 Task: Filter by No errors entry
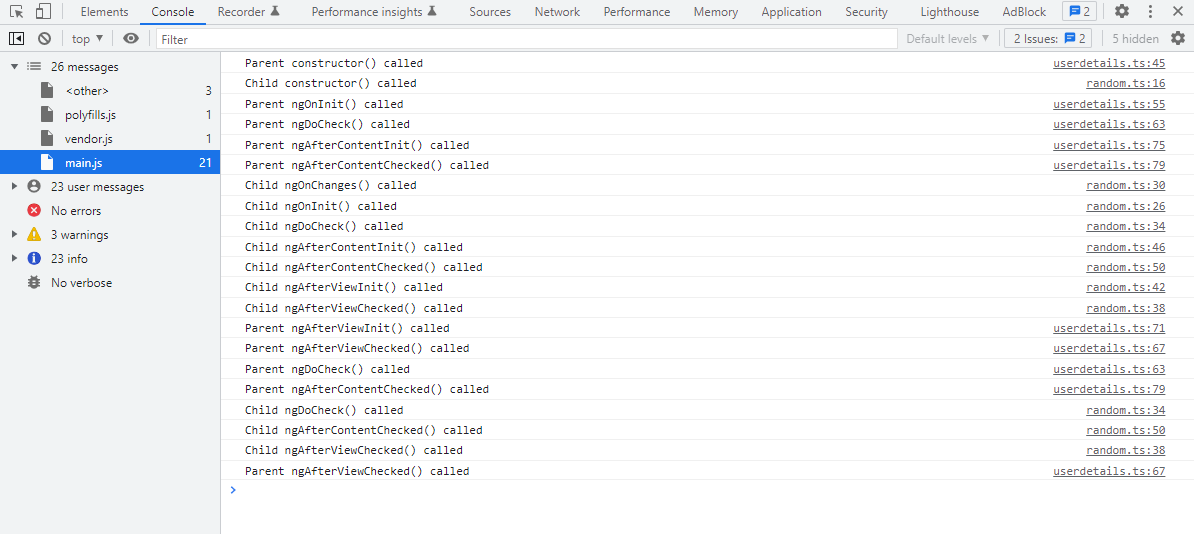(110, 211)
